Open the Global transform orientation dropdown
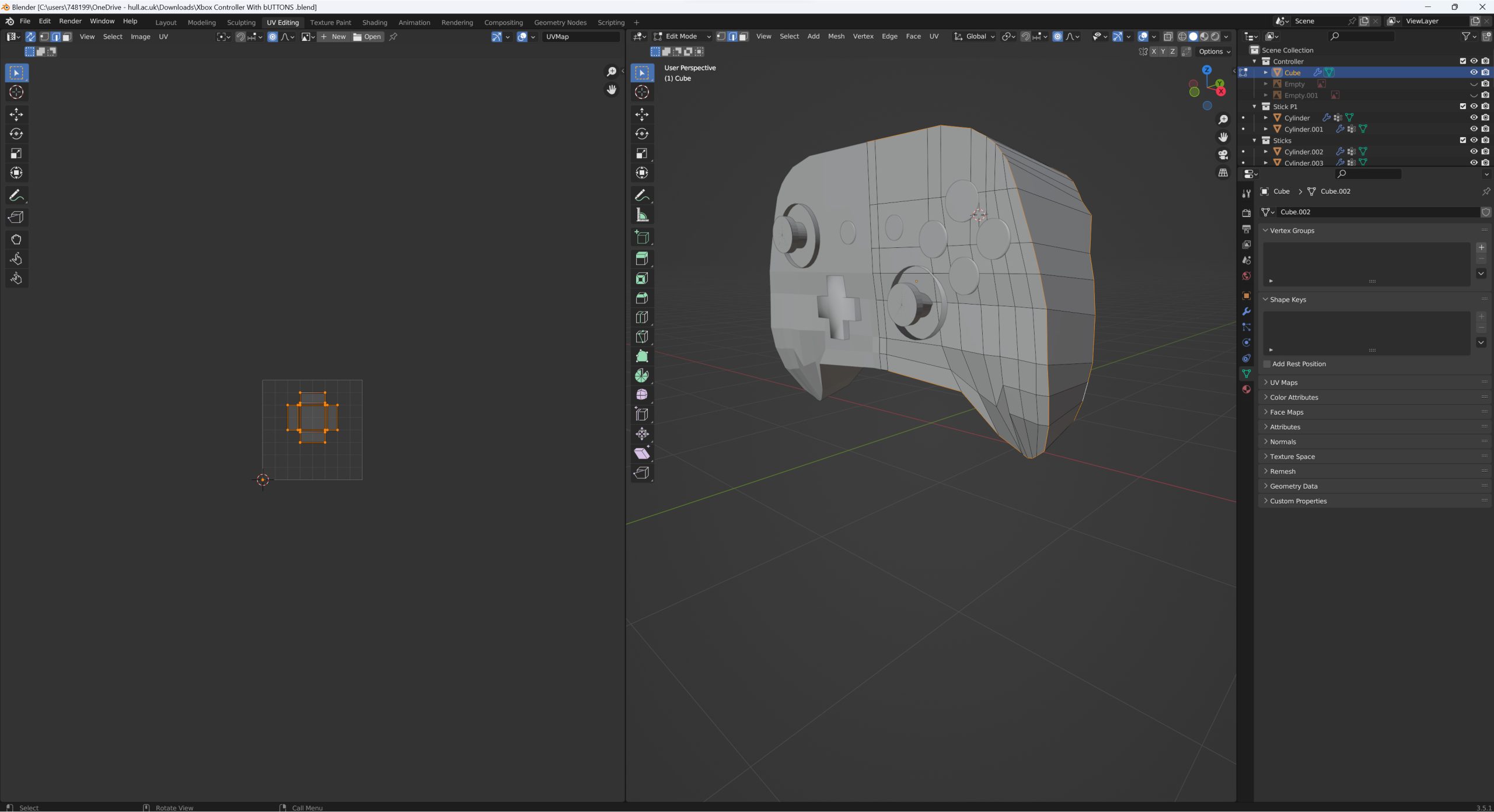Screen dimensions: 1494x812 coord(975,36)
